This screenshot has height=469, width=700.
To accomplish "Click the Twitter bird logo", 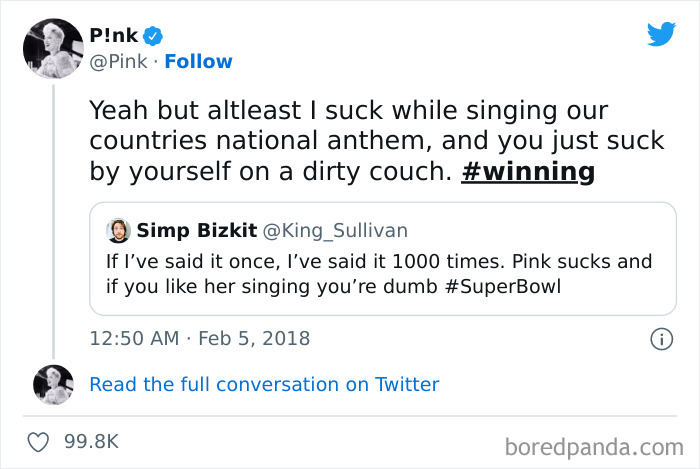I will tap(661, 34).
